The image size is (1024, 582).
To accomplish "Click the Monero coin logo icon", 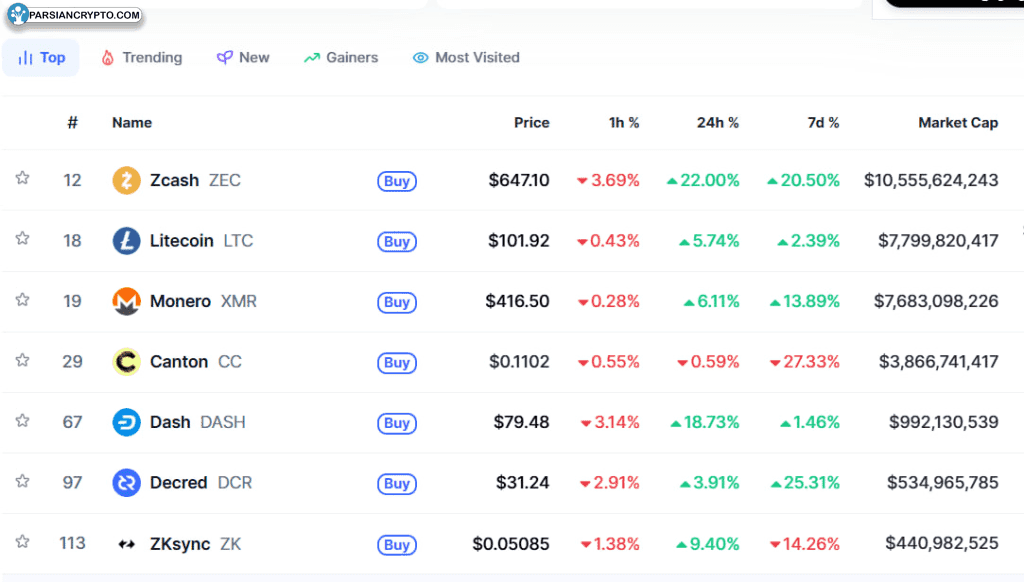I will coord(126,301).
